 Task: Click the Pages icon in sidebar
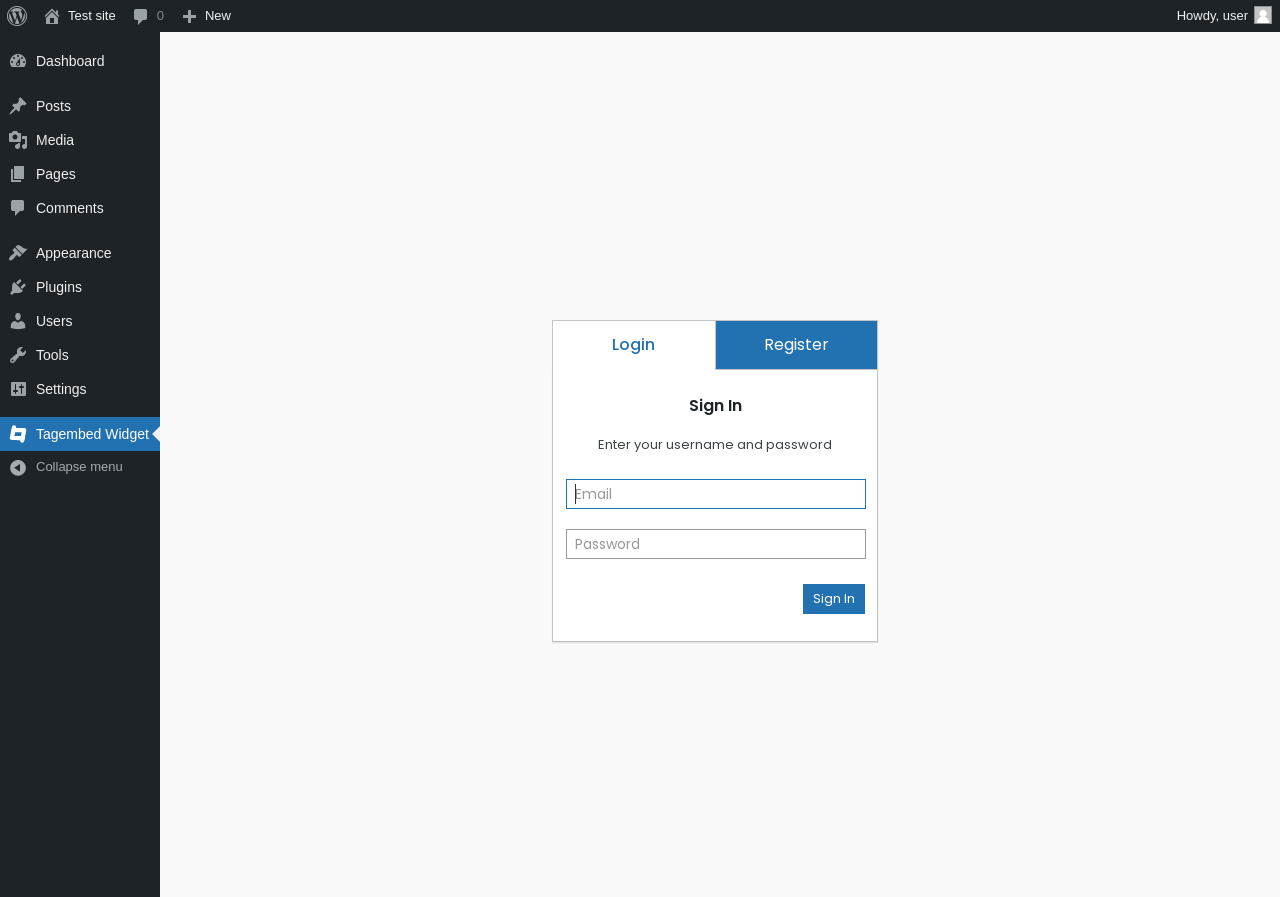pyautogui.click(x=18, y=174)
